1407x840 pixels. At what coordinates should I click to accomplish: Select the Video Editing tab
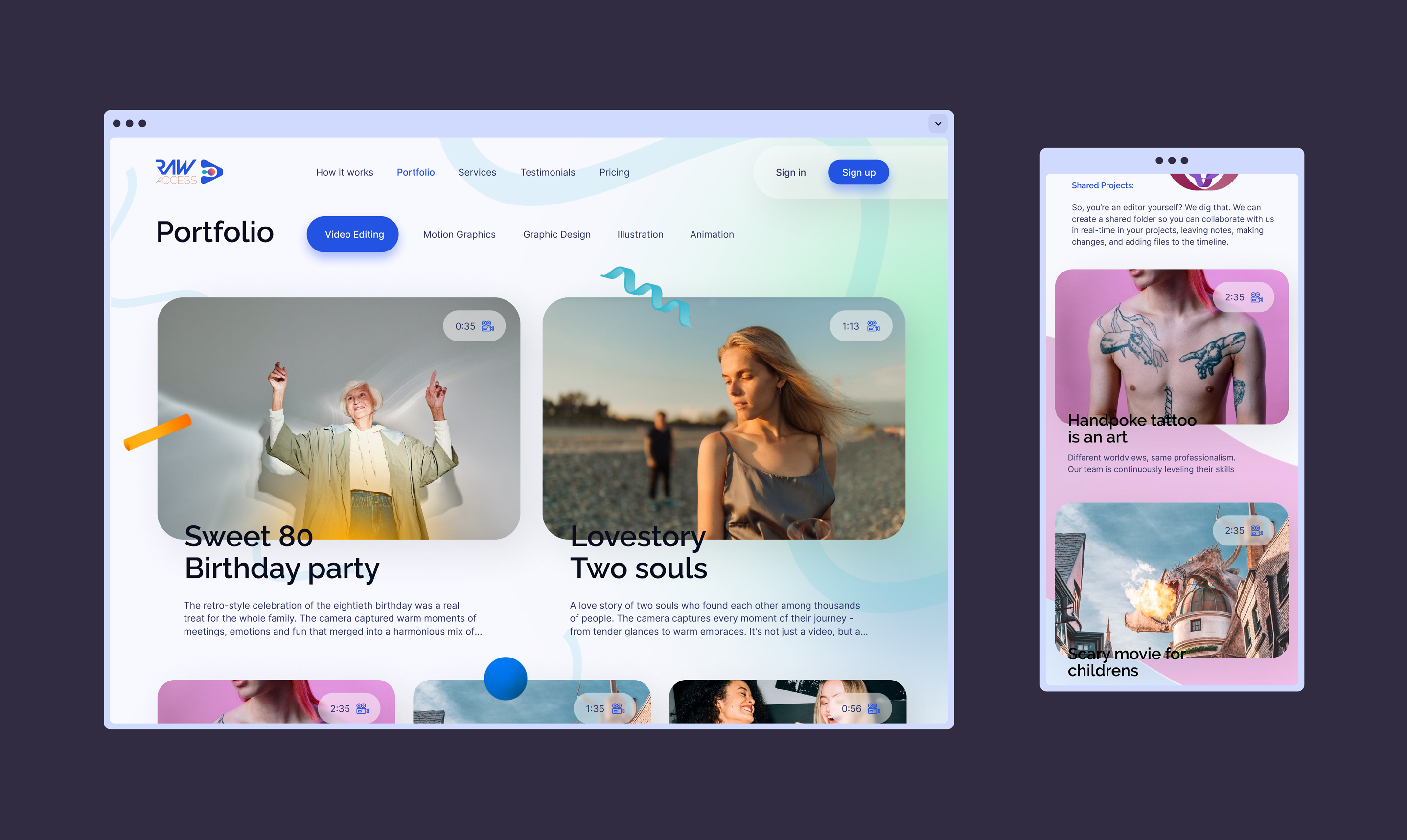click(354, 234)
